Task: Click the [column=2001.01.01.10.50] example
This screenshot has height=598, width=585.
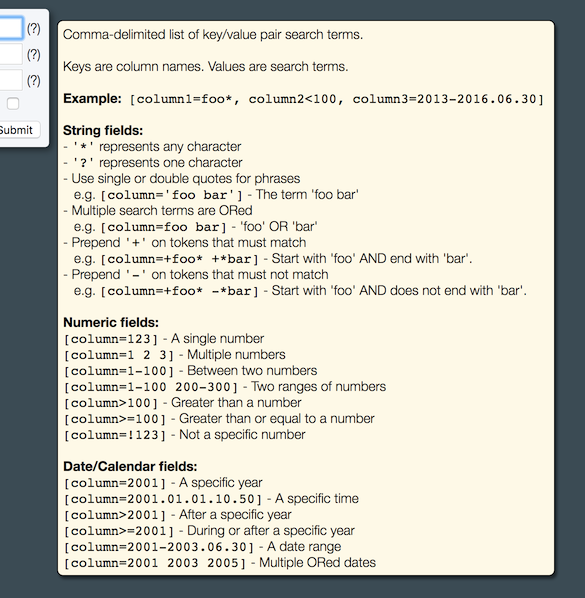Action: pos(163,499)
